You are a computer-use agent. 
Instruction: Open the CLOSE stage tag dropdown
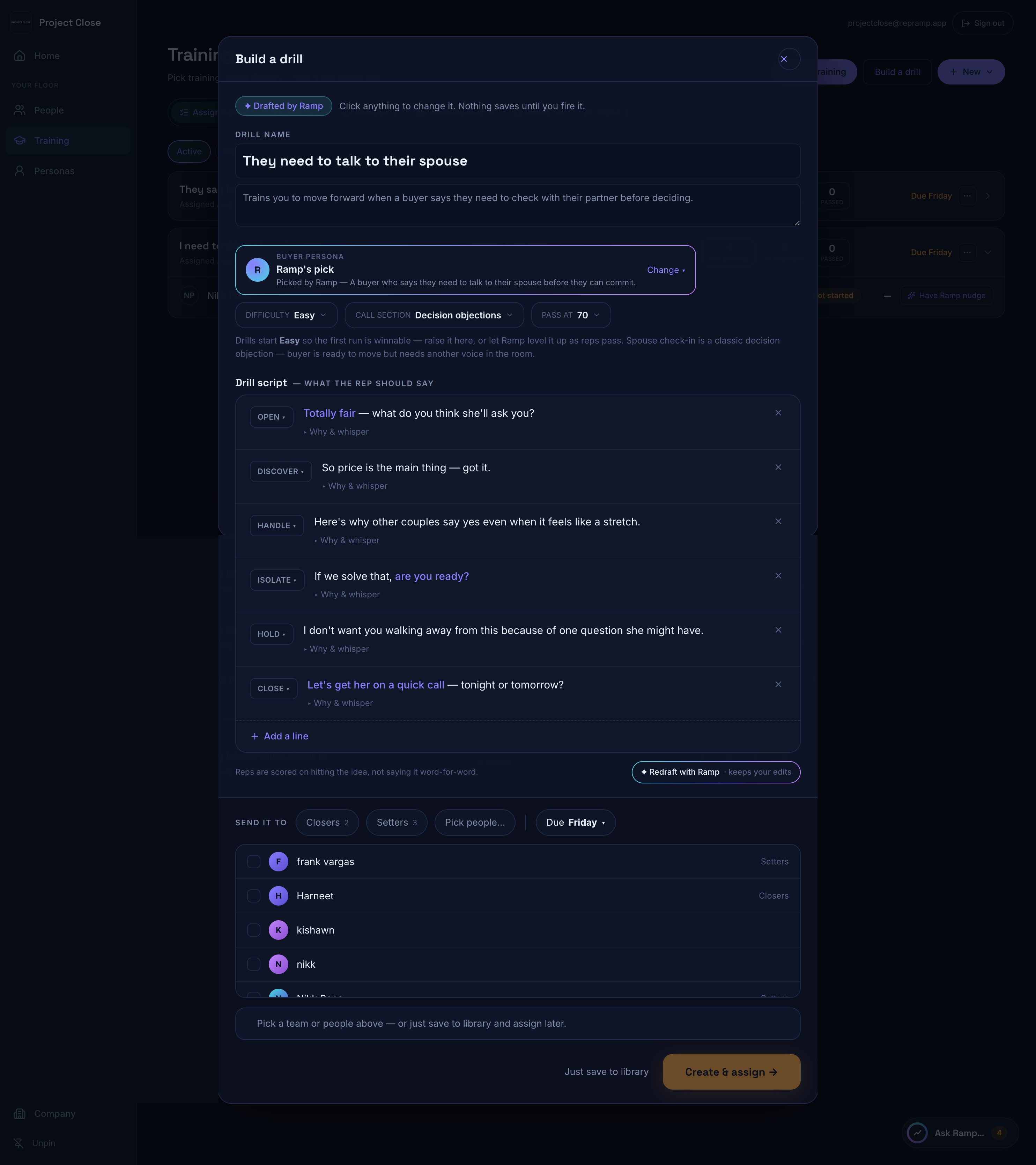pos(274,688)
